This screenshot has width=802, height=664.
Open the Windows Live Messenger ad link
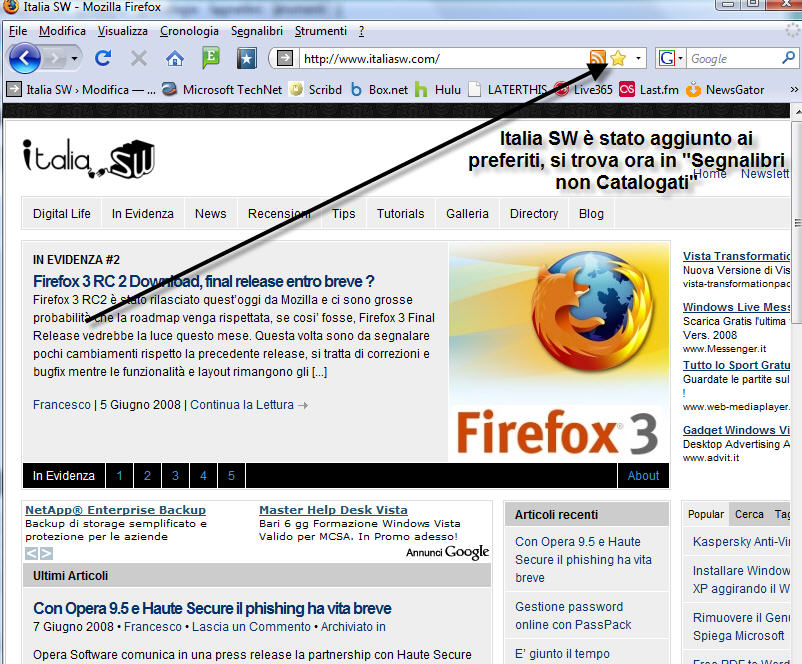point(737,307)
